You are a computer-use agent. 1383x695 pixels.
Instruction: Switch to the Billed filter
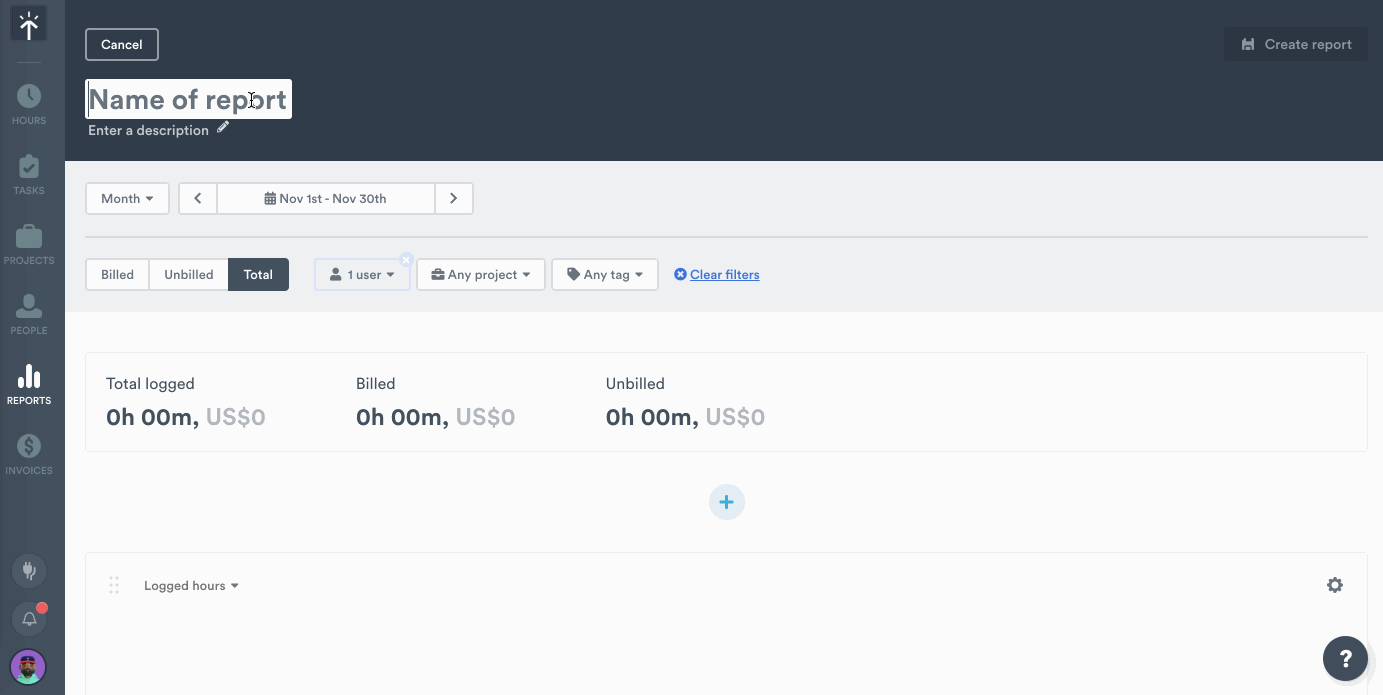click(x=117, y=274)
